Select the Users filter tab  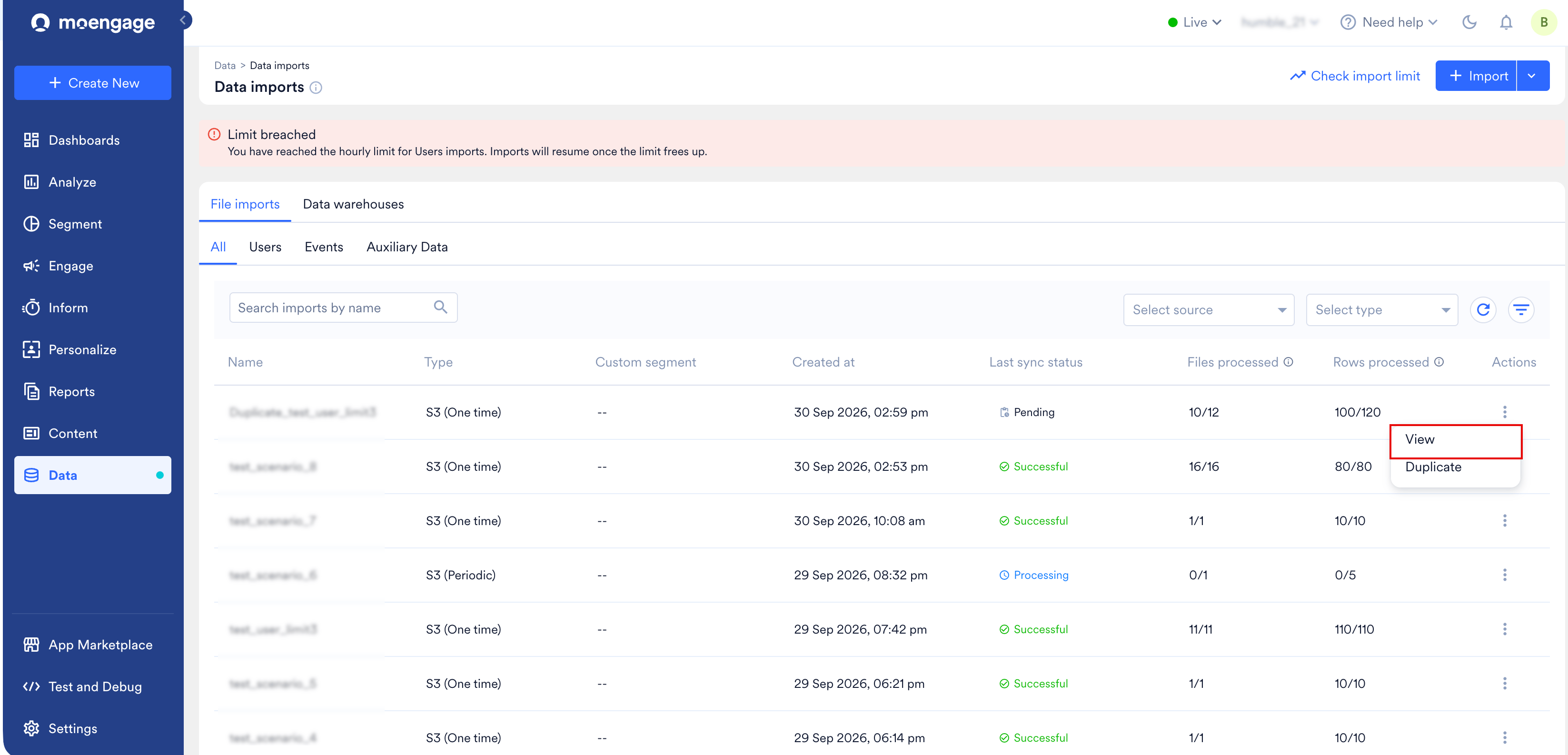(265, 247)
